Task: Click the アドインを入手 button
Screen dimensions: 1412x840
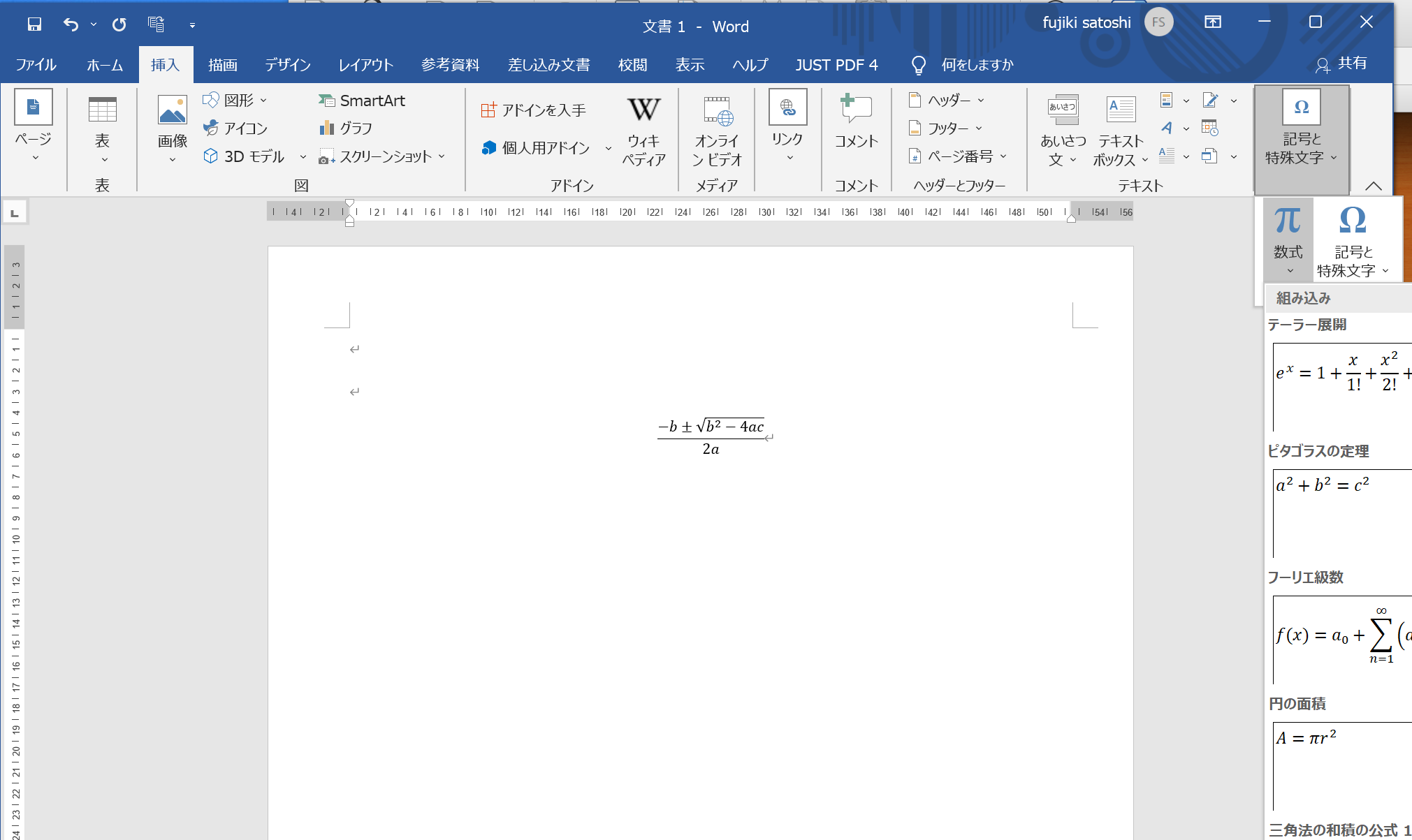Action: [534, 110]
